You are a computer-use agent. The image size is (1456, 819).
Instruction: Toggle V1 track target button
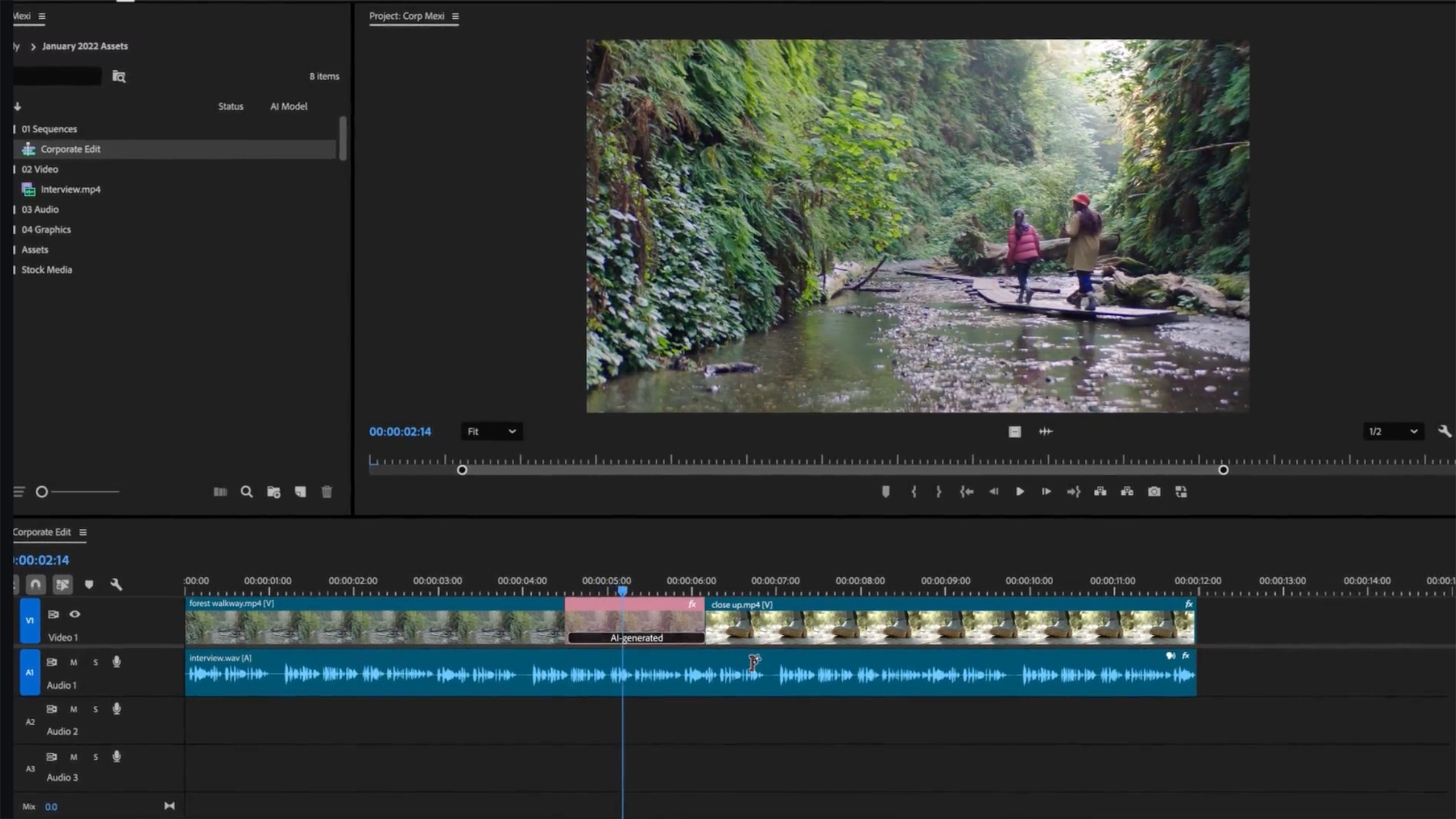[30, 621]
